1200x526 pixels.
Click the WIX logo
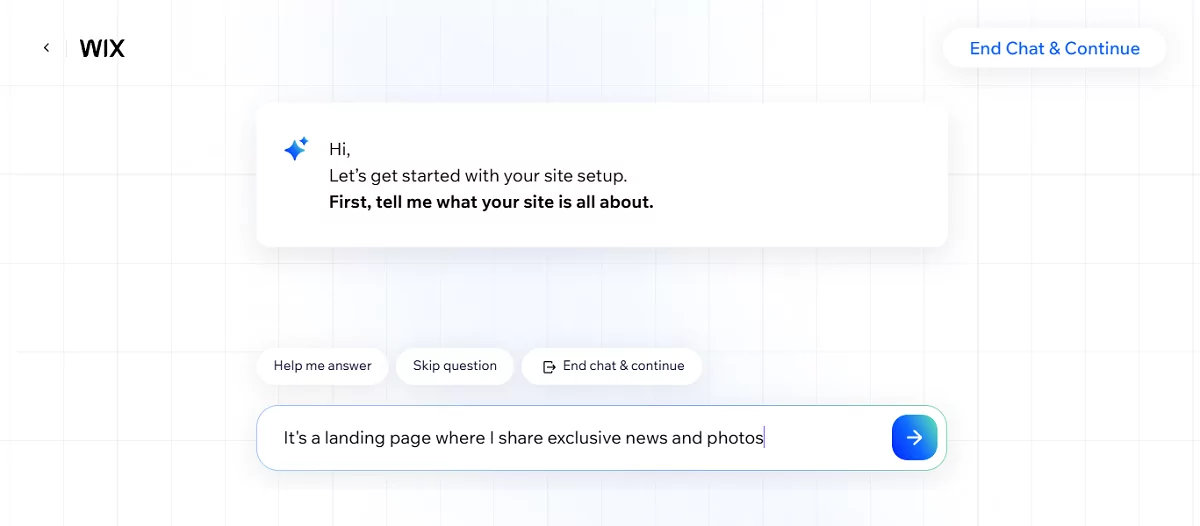[102, 48]
